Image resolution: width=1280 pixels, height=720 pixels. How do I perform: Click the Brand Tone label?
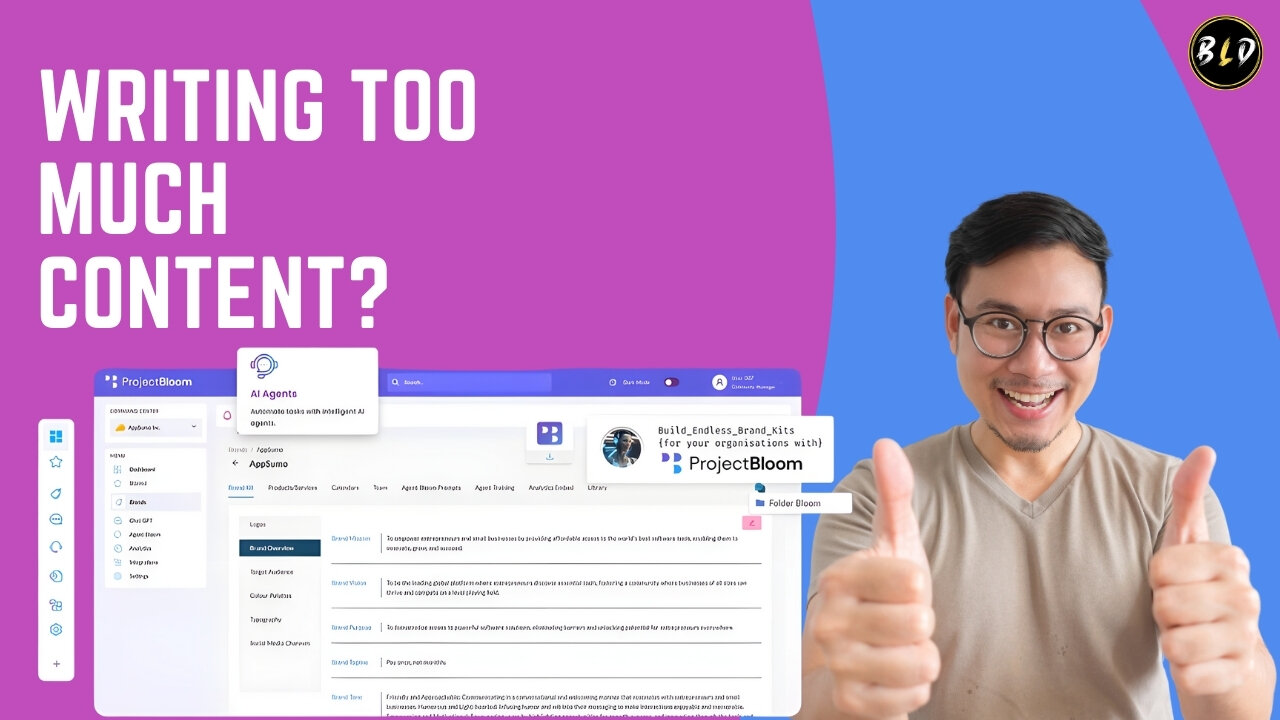[347, 697]
